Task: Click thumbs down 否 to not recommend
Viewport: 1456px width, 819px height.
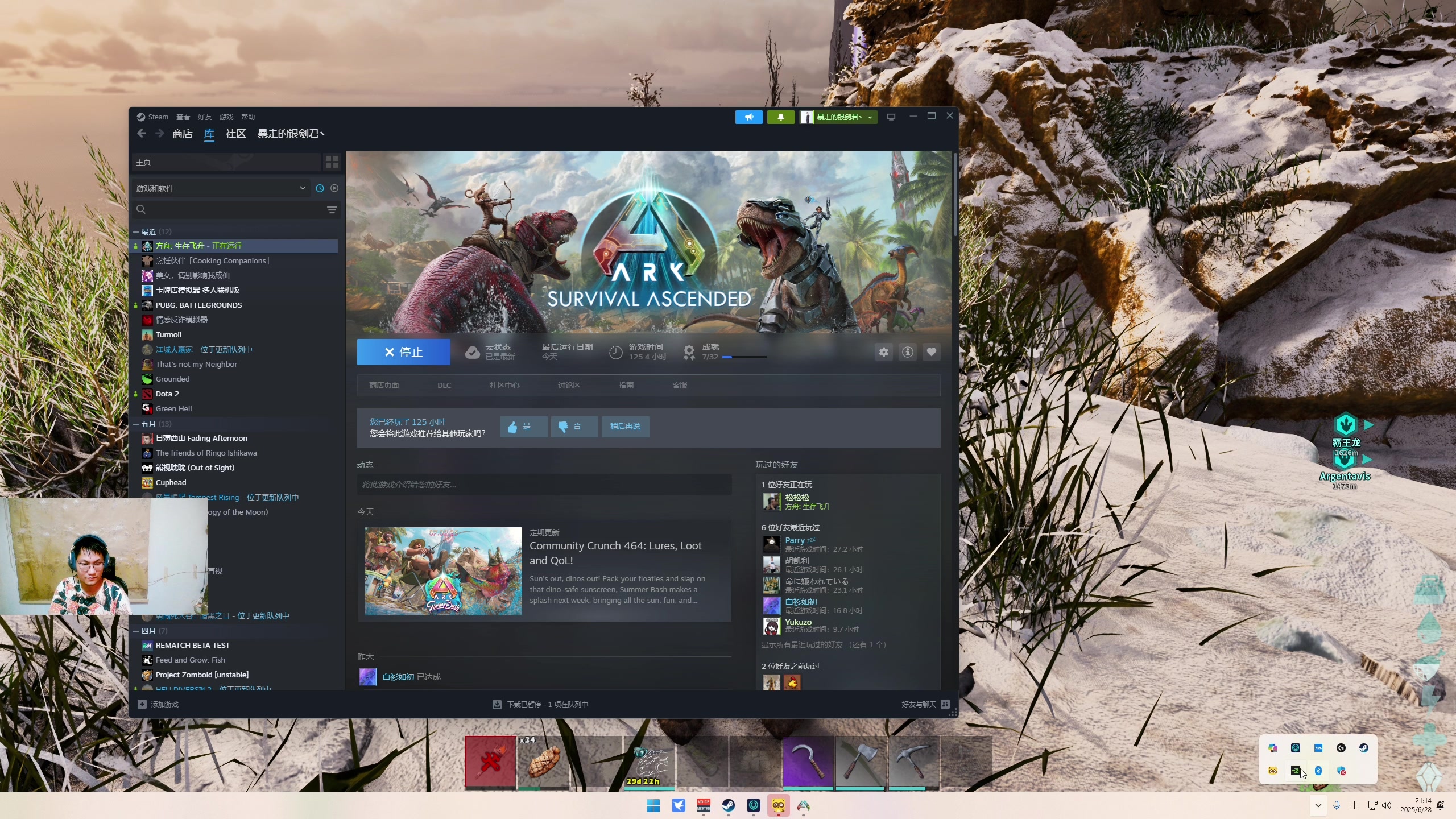Action: click(x=574, y=427)
